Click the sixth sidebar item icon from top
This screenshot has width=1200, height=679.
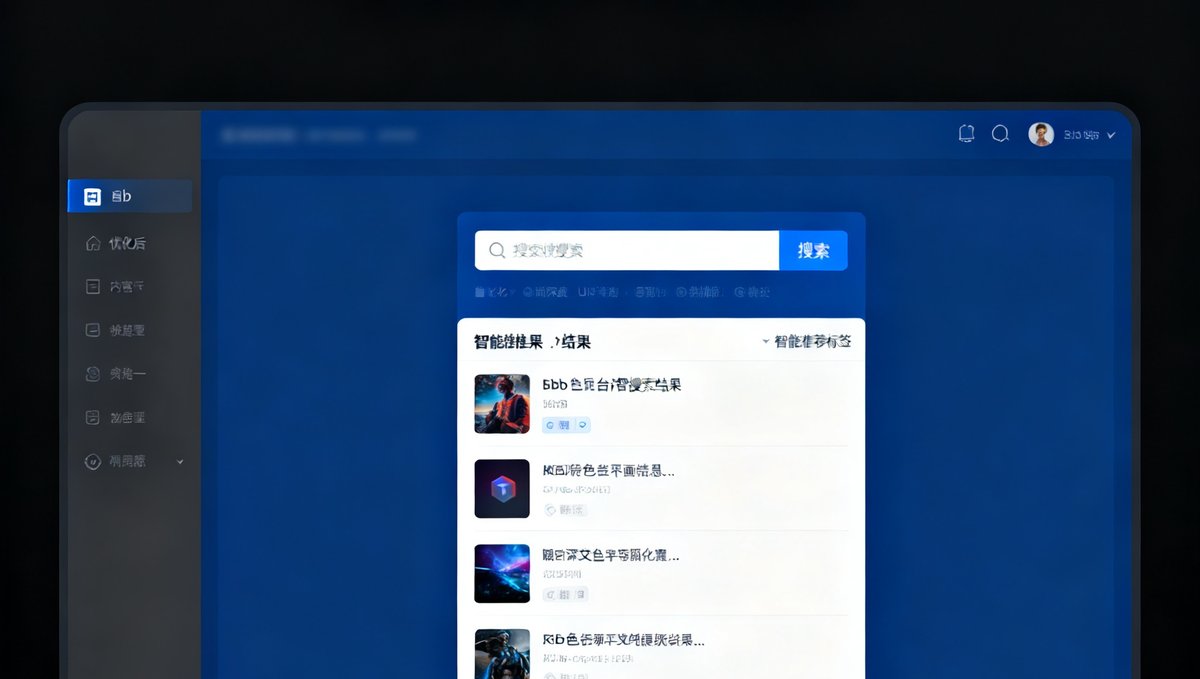[92, 418]
